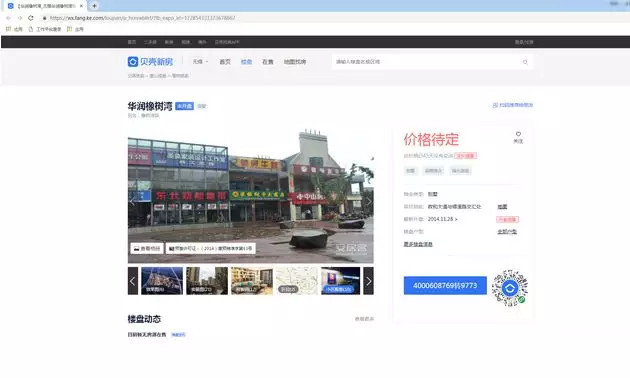The height and width of the screenshot is (378, 630).
Task: Click the first link in black top bar
Action: click(x=132, y=42)
